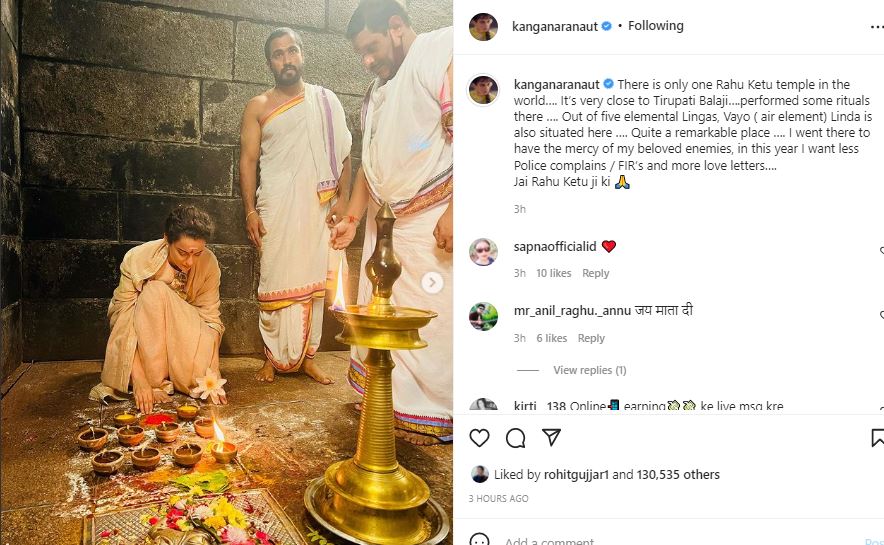Click mr_anil_raghu._annu's profile avatar
Image resolution: width=884 pixels, height=545 pixels.
pos(483,316)
